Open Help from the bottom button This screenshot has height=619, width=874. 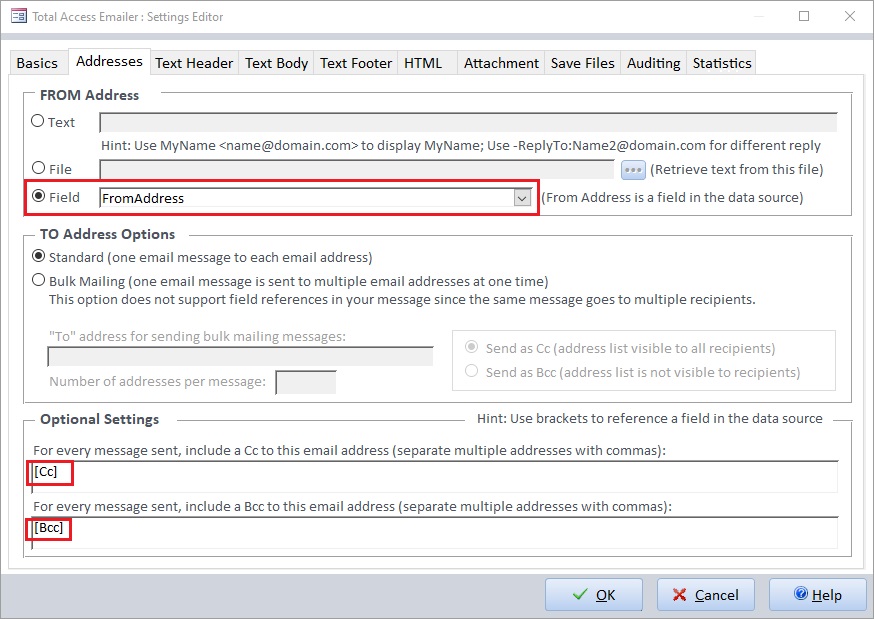pos(818,594)
